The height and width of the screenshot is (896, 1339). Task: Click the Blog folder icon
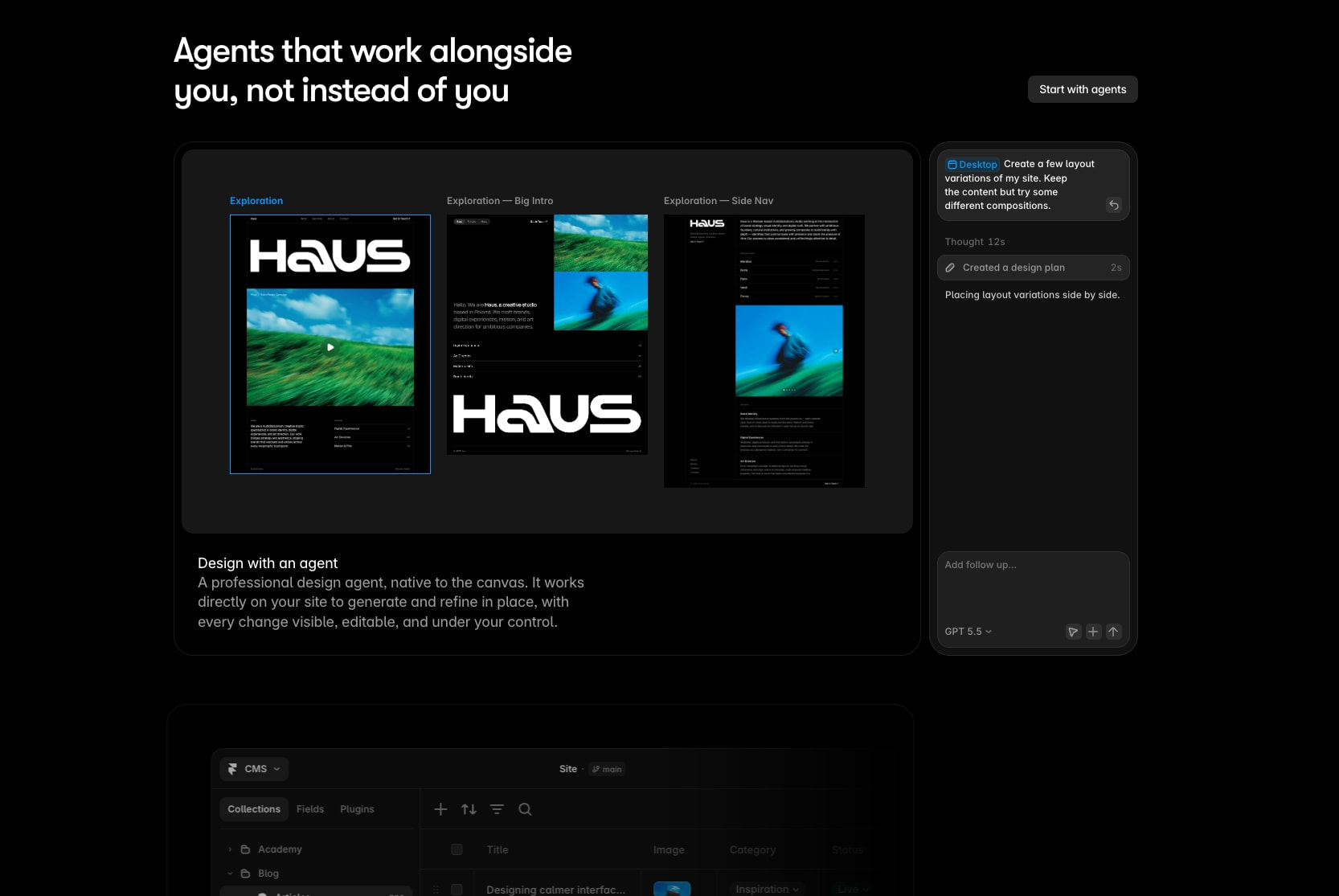click(x=245, y=873)
